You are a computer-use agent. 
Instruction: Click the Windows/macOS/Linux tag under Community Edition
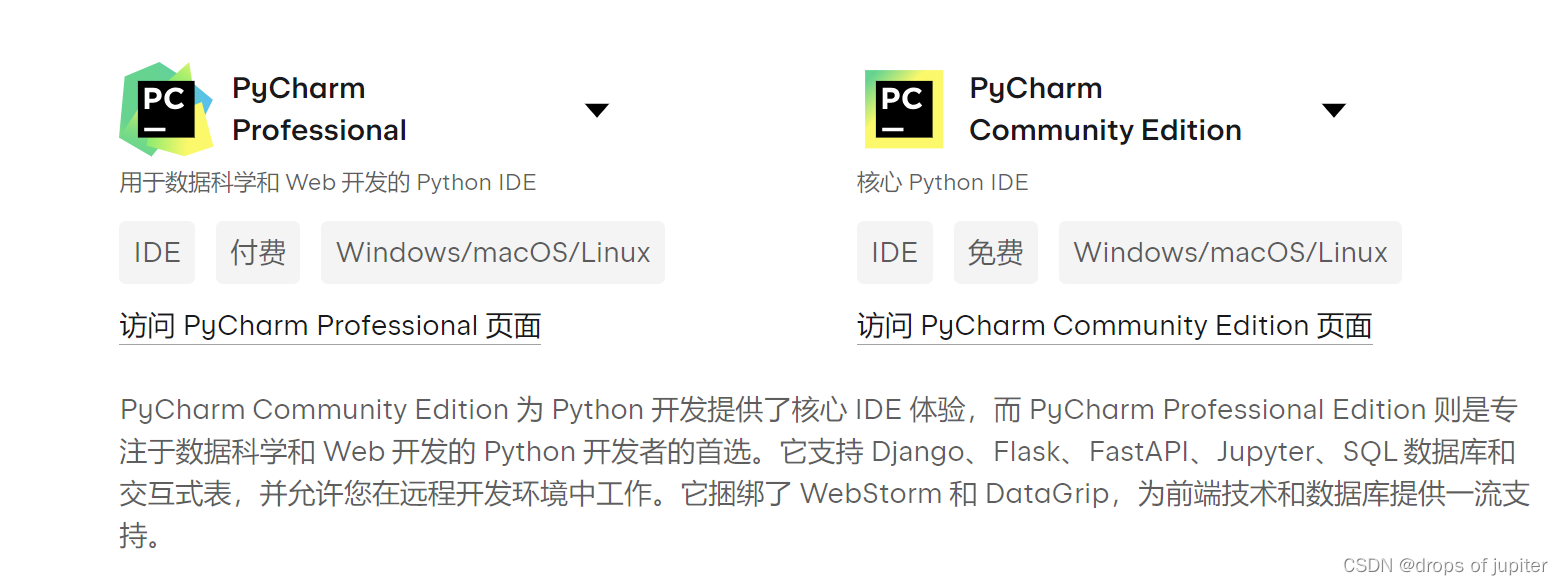(1229, 252)
